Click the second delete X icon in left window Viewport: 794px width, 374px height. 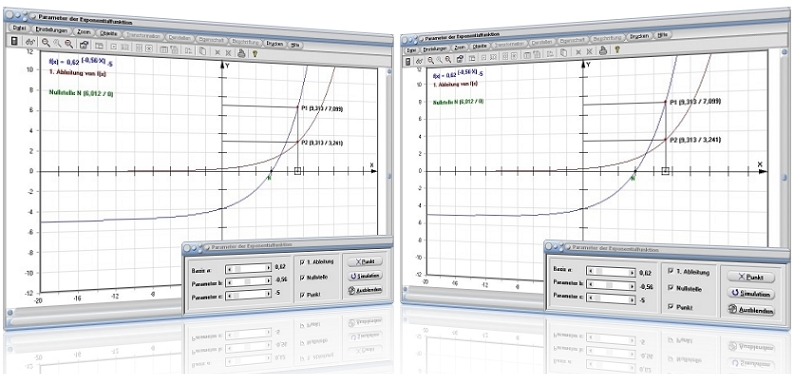[228, 53]
